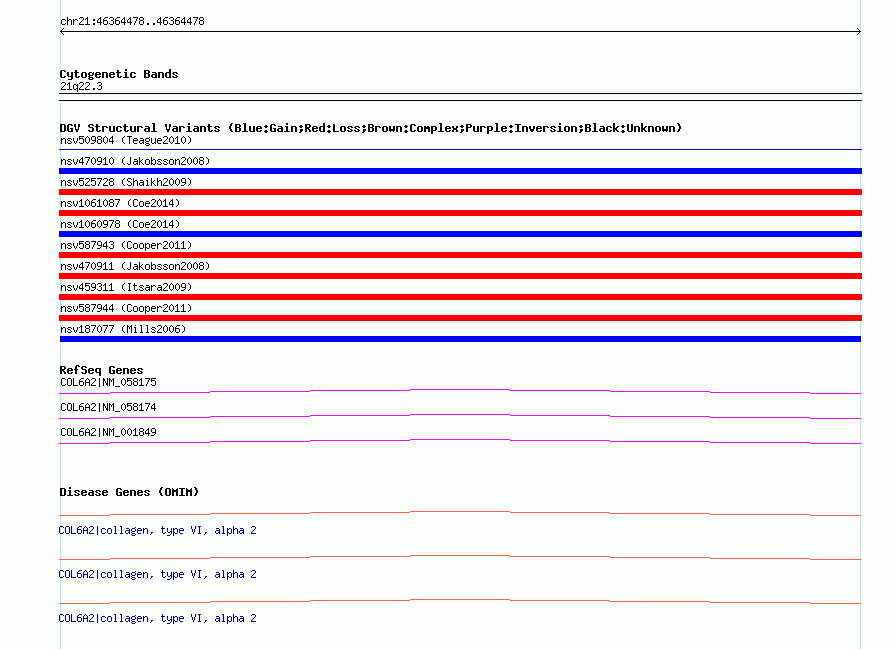Select the nsv470911 Jakobsson2008 red bar
This screenshot has height=649, width=890.
tap(460, 276)
